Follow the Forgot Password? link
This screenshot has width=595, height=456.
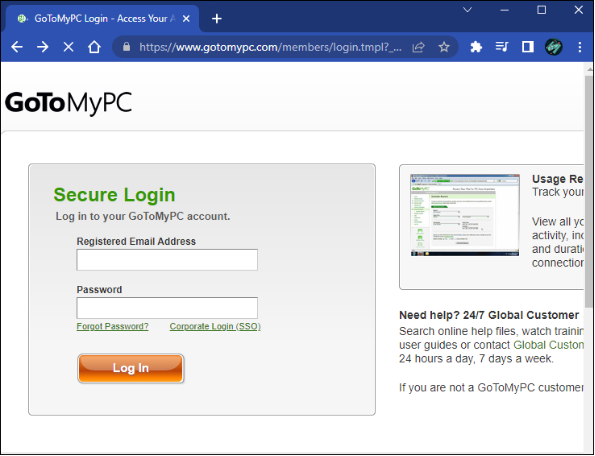[112, 327]
